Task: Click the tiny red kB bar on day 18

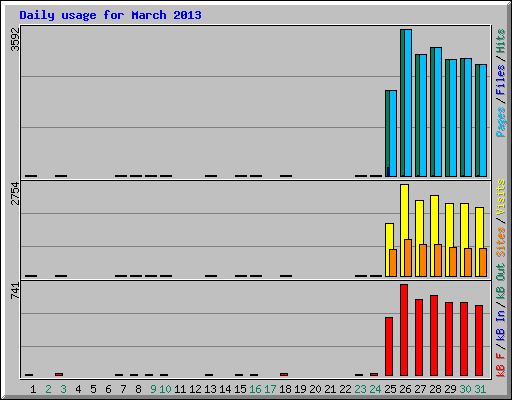Action: coord(284,374)
